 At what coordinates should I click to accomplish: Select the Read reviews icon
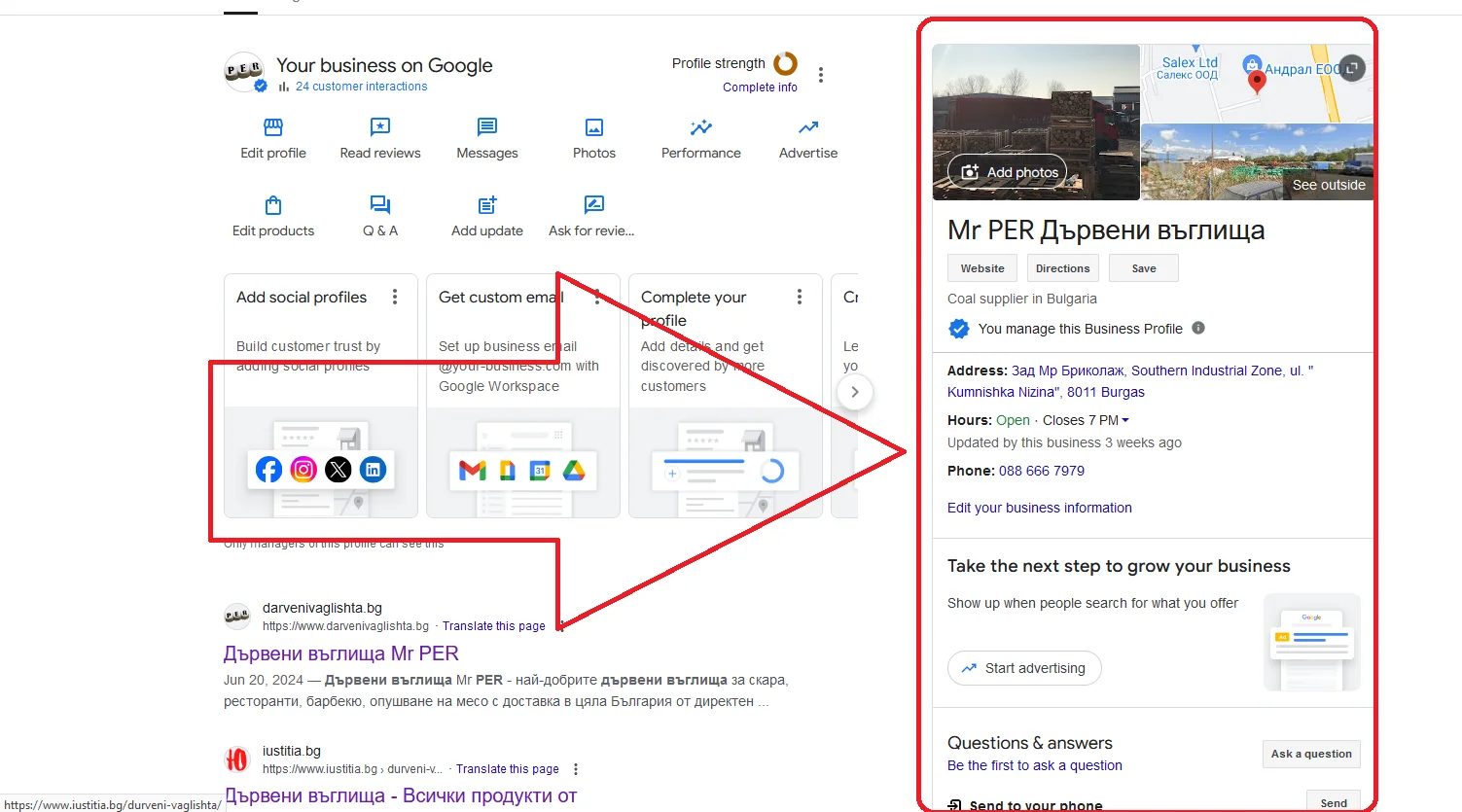point(379,127)
